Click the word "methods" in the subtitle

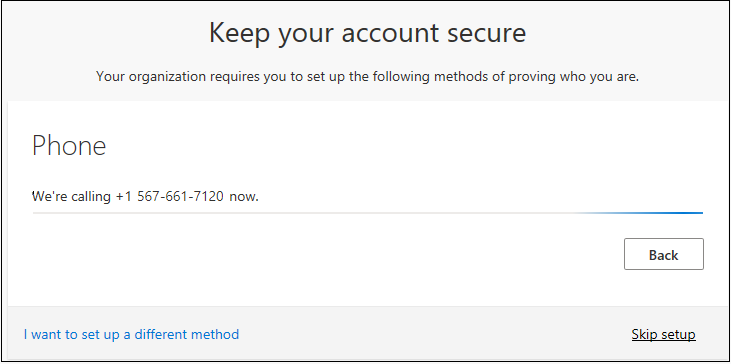tap(462, 76)
